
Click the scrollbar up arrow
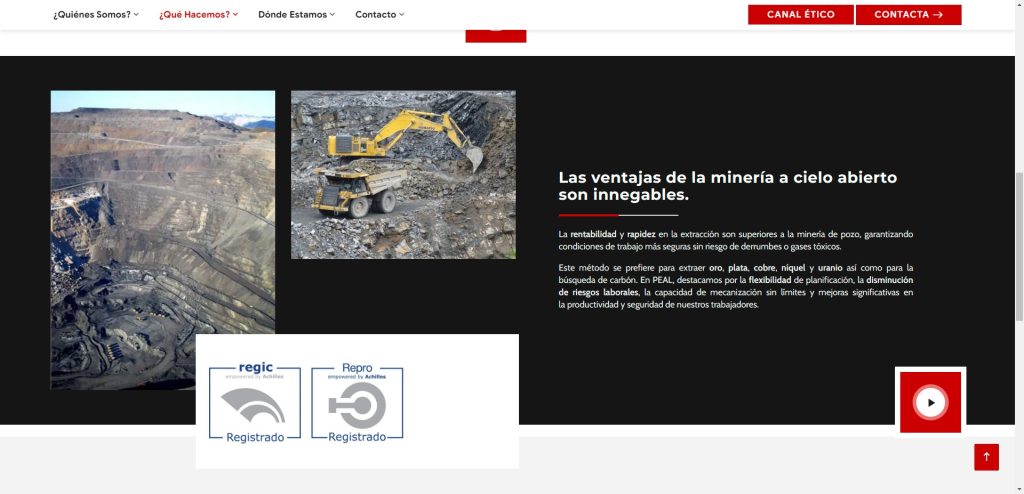(x=1017, y=6)
